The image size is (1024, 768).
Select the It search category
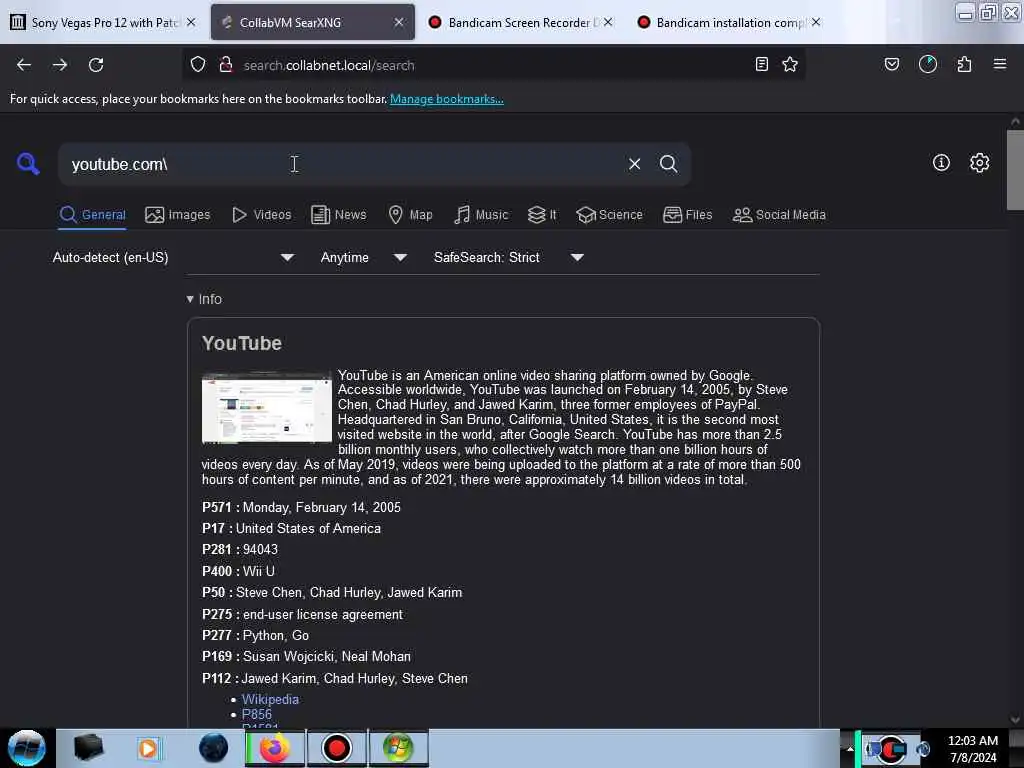(x=542, y=215)
